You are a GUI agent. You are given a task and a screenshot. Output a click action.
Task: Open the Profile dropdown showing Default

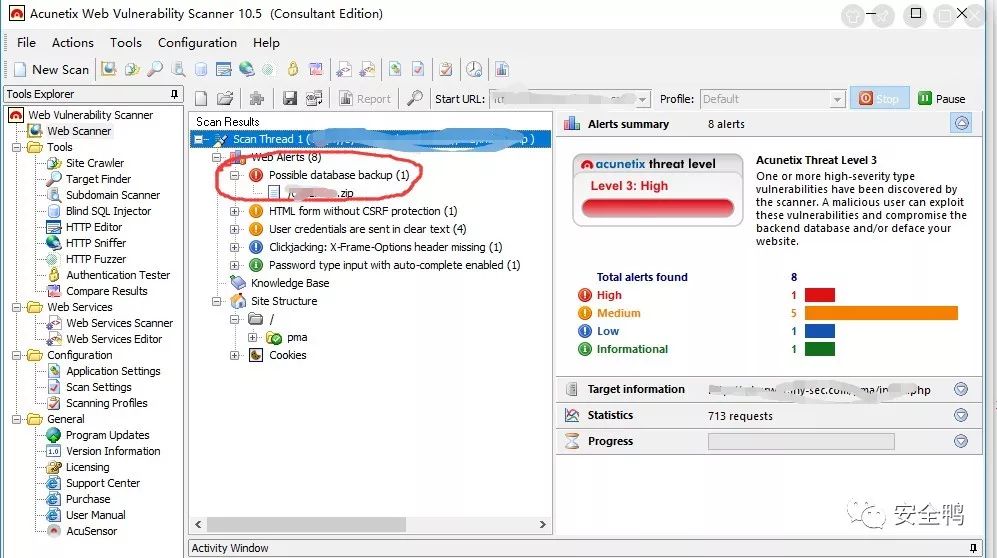pyautogui.click(x=837, y=99)
